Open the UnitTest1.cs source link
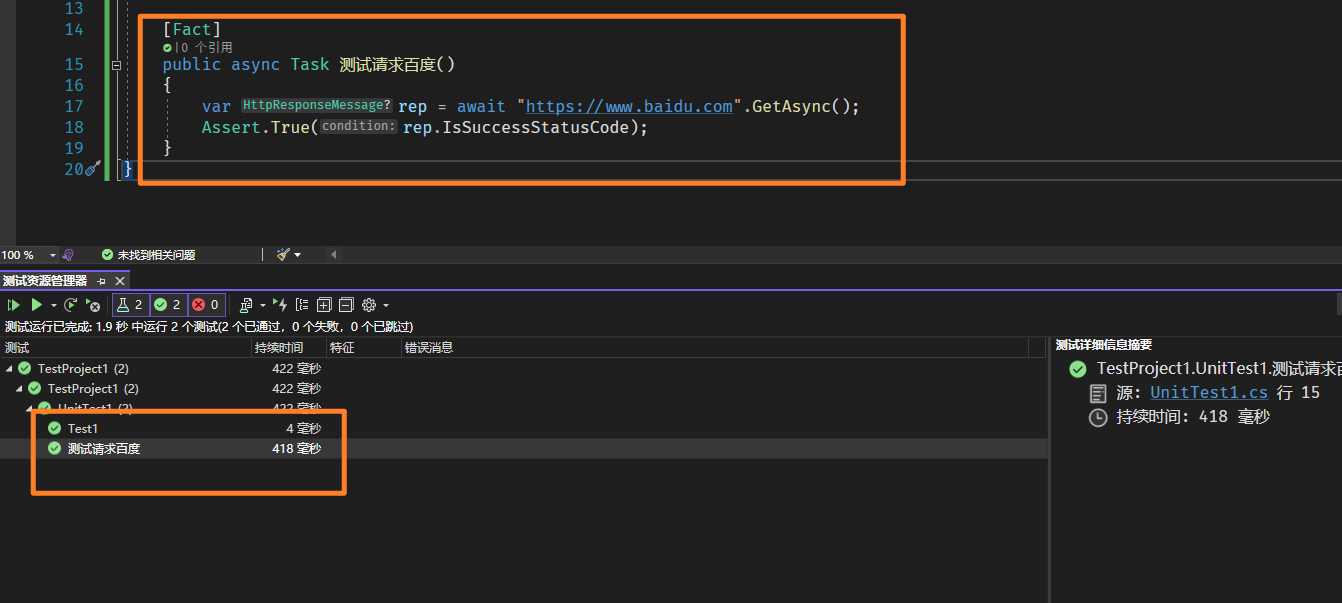The width and height of the screenshot is (1342, 603). [x=1209, y=393]
